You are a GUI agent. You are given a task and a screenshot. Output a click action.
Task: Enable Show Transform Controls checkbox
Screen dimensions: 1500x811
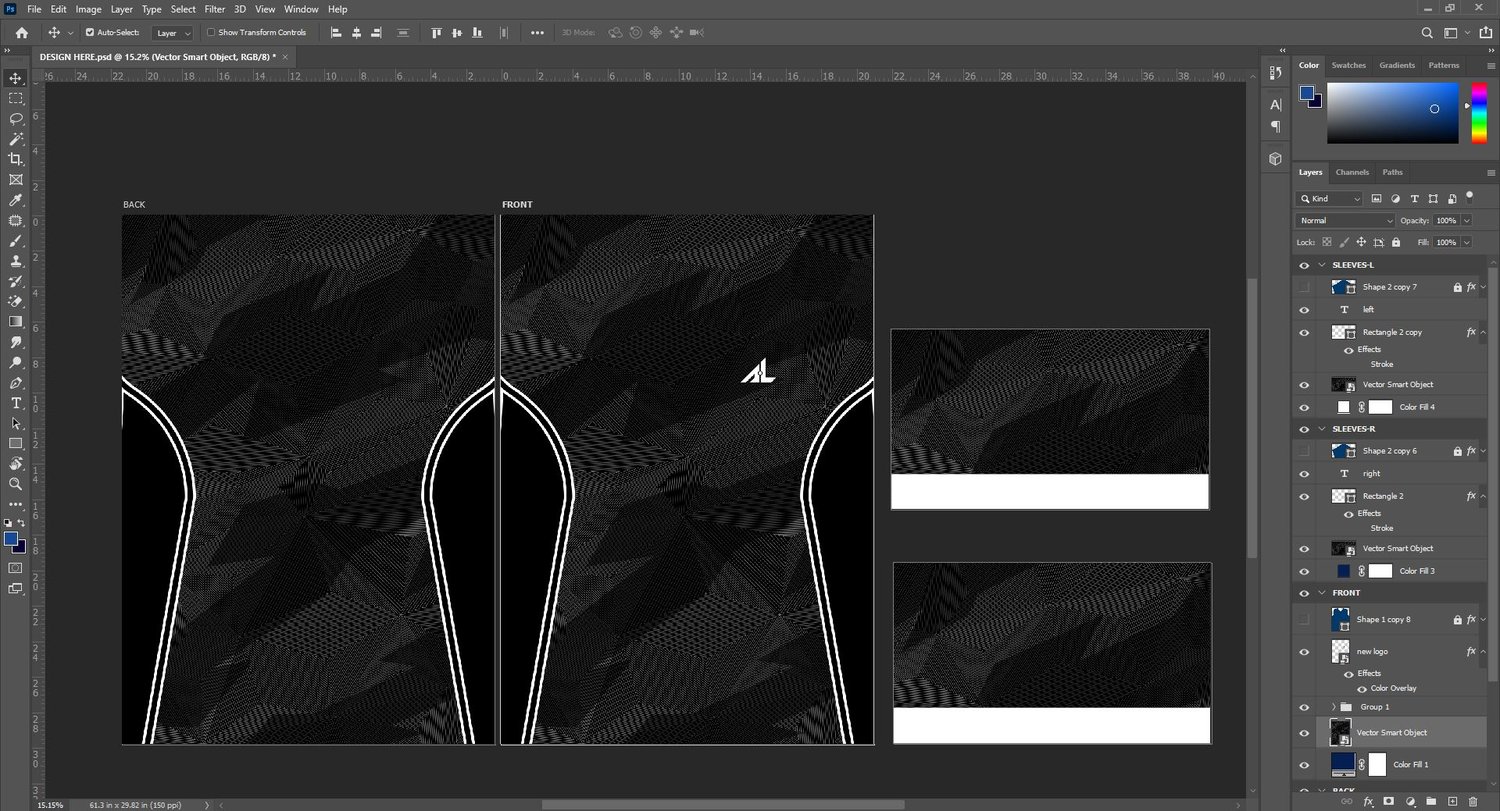click(211, 32)
